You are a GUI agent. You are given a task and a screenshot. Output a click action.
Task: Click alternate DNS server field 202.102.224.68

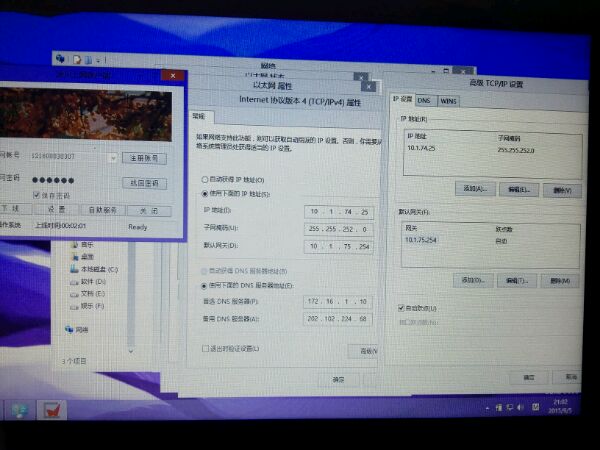(x=338, y=318)
